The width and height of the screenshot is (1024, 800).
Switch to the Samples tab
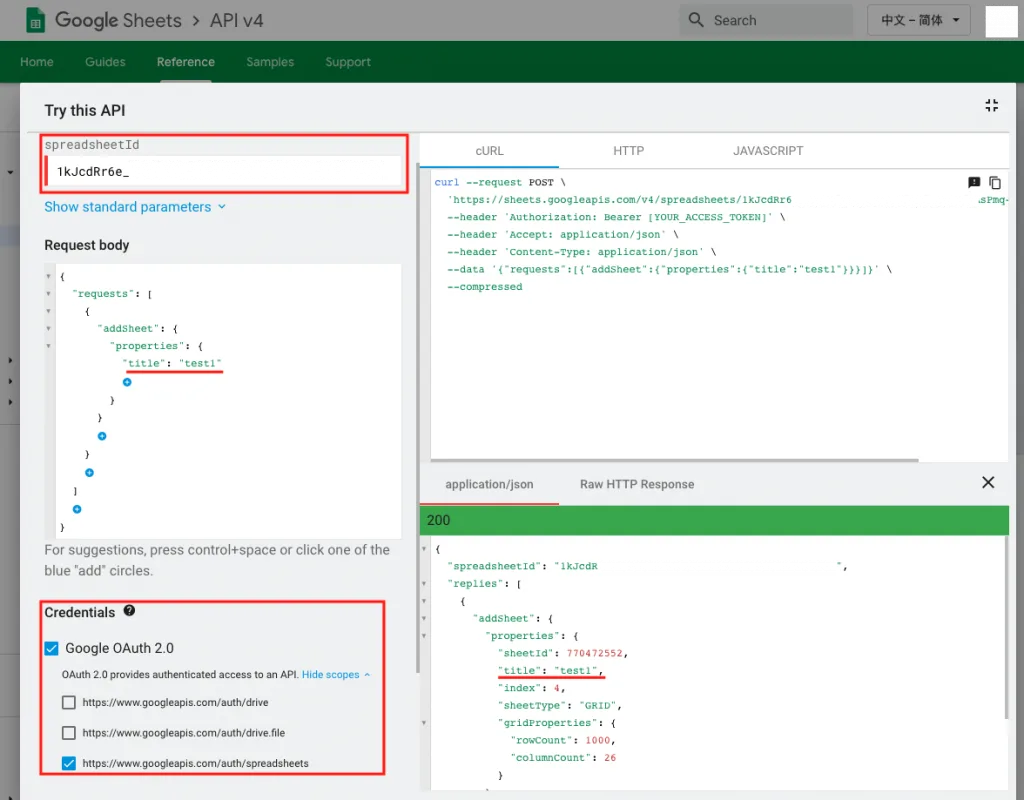click(270, 62)
